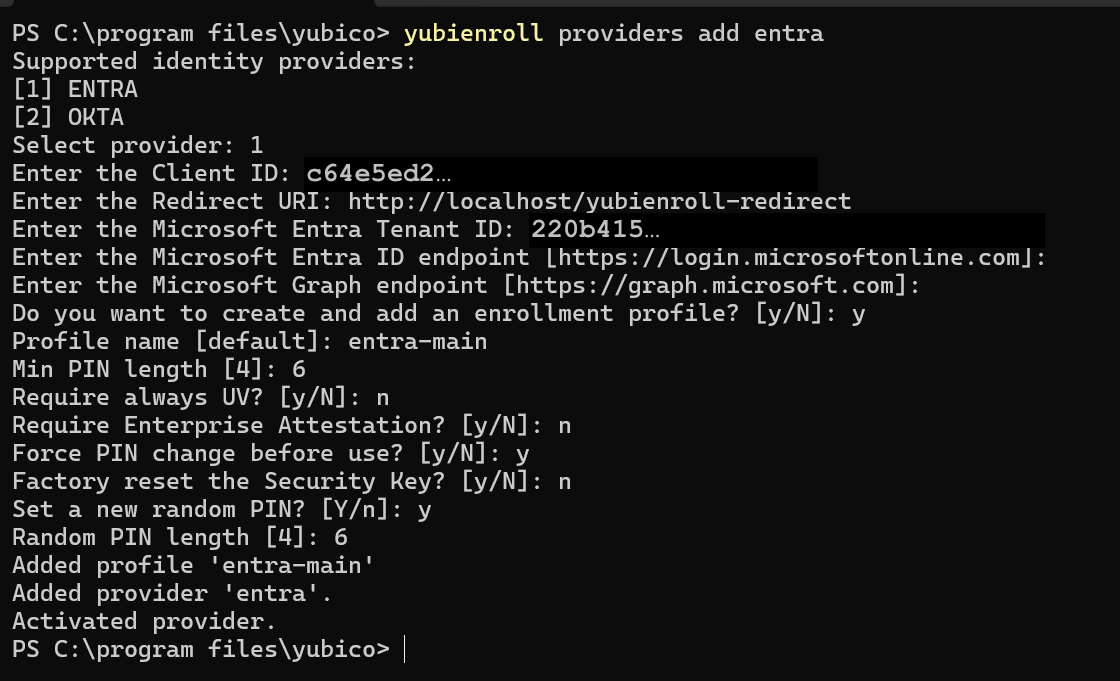This screenshot has width=1120, height=681.
Task: Click the [2] OKTA provider option
Action: coord(69,117)
